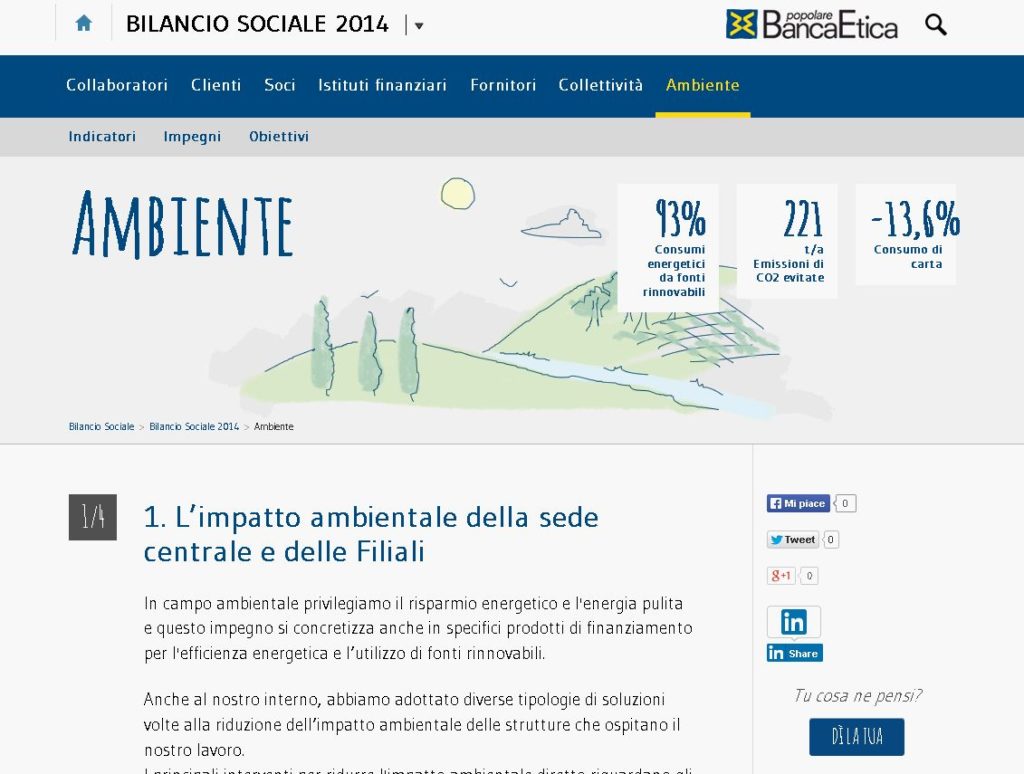This screenshot has height=774, width=1024.
Task: Open the Collaboratori section
Action: 117,85
